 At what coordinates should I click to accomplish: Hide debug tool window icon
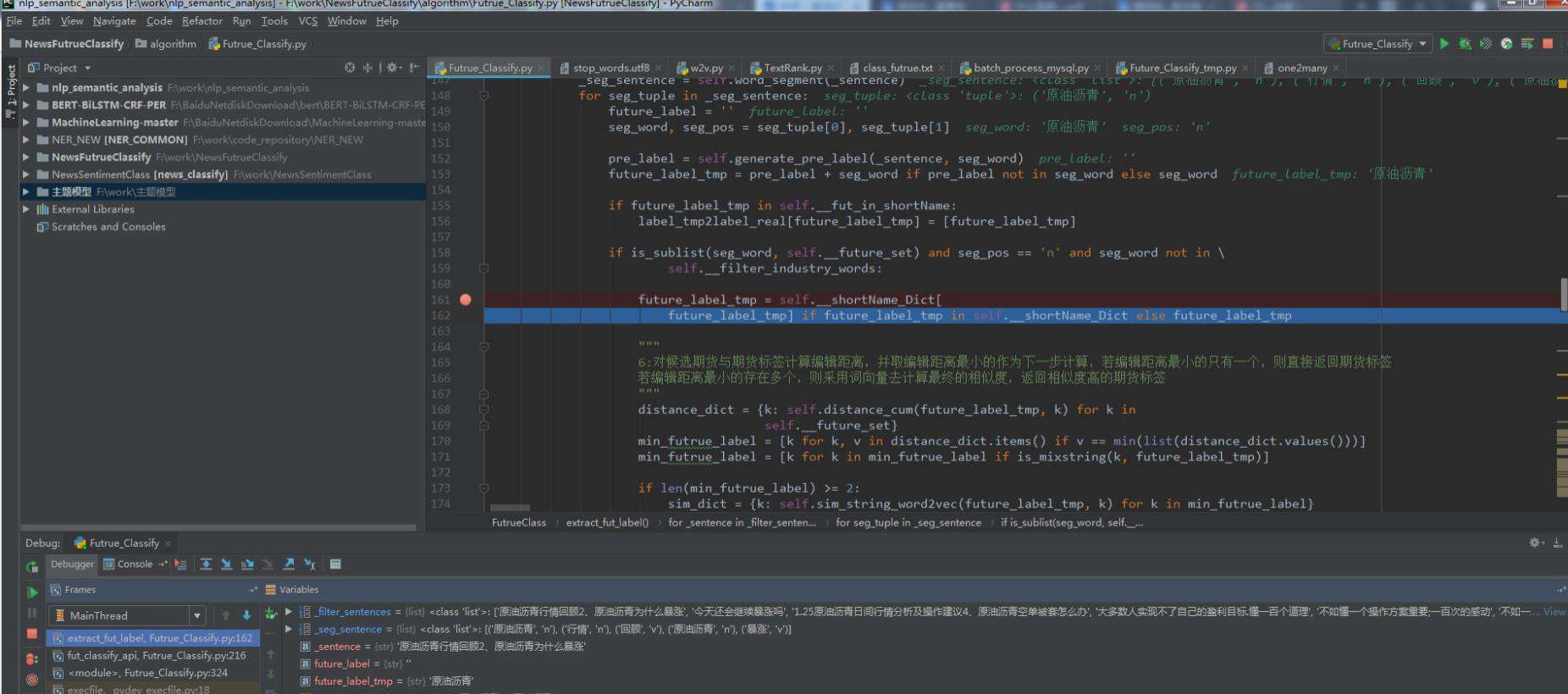pos(1558,543)
